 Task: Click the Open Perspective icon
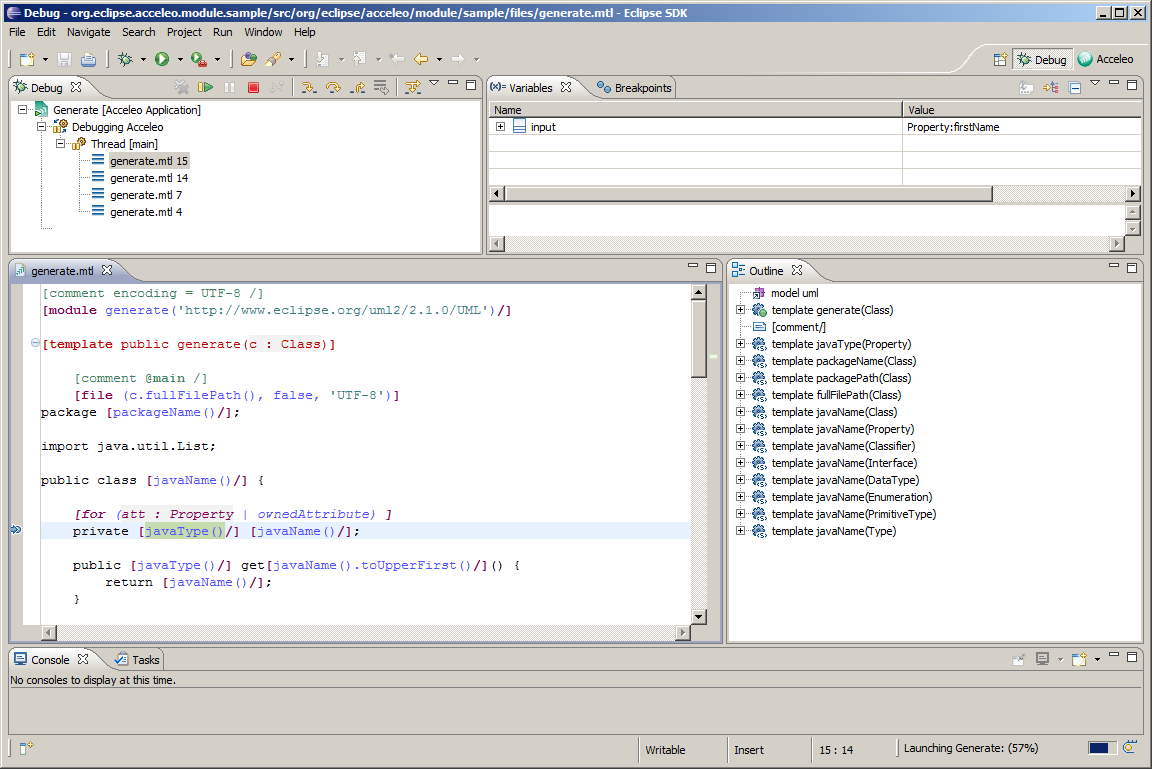tap(1000, 59)
